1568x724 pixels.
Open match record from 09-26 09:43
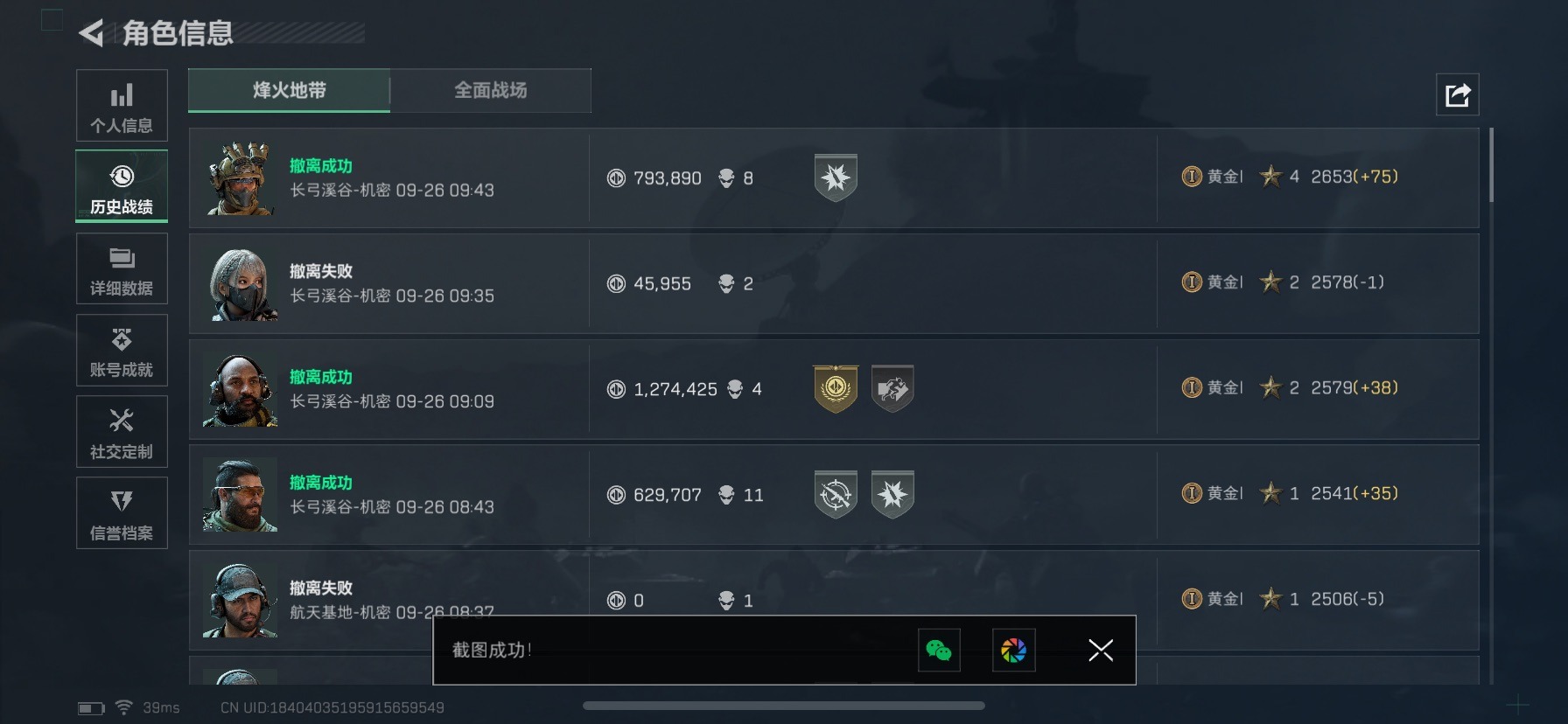click(833, 178)
